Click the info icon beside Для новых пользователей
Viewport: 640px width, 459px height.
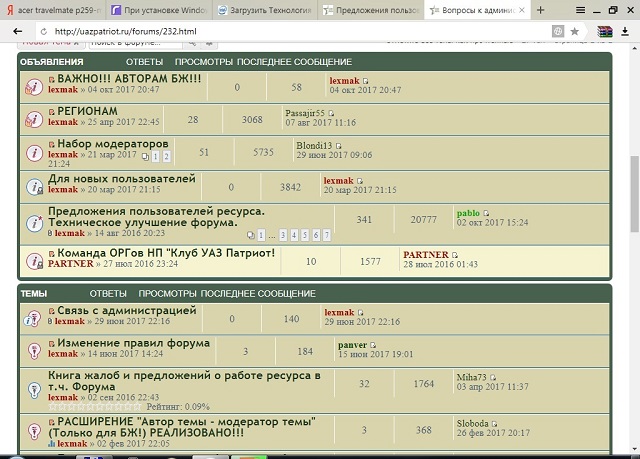point(33,185)
